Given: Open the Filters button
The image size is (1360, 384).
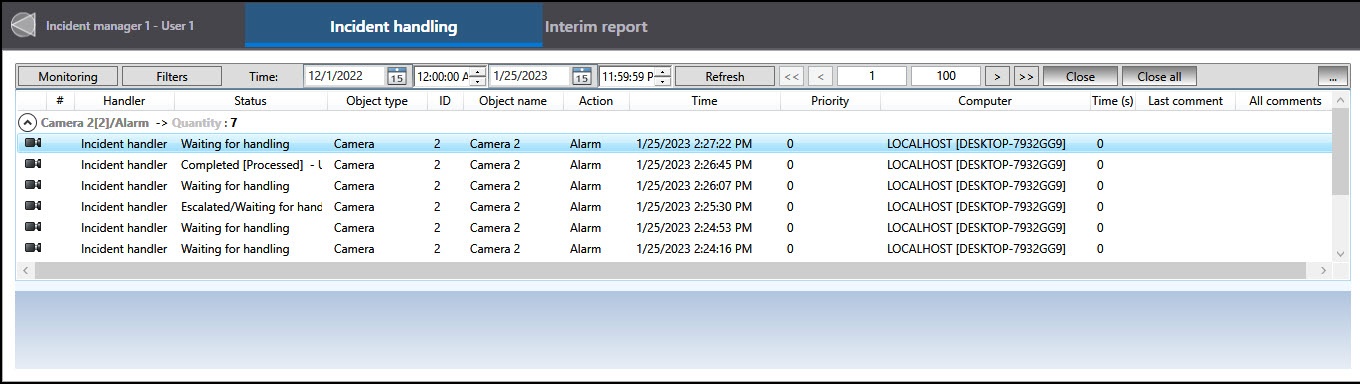Looking at the screenshot, I should (x=172, y=76).
